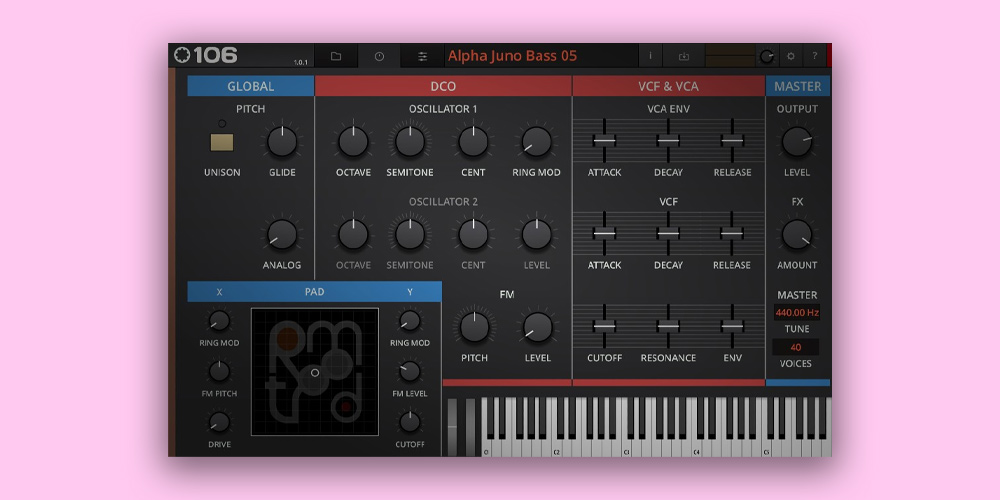Click the info 'i' icon
The image size is (1000, 500).
point(651,56)
